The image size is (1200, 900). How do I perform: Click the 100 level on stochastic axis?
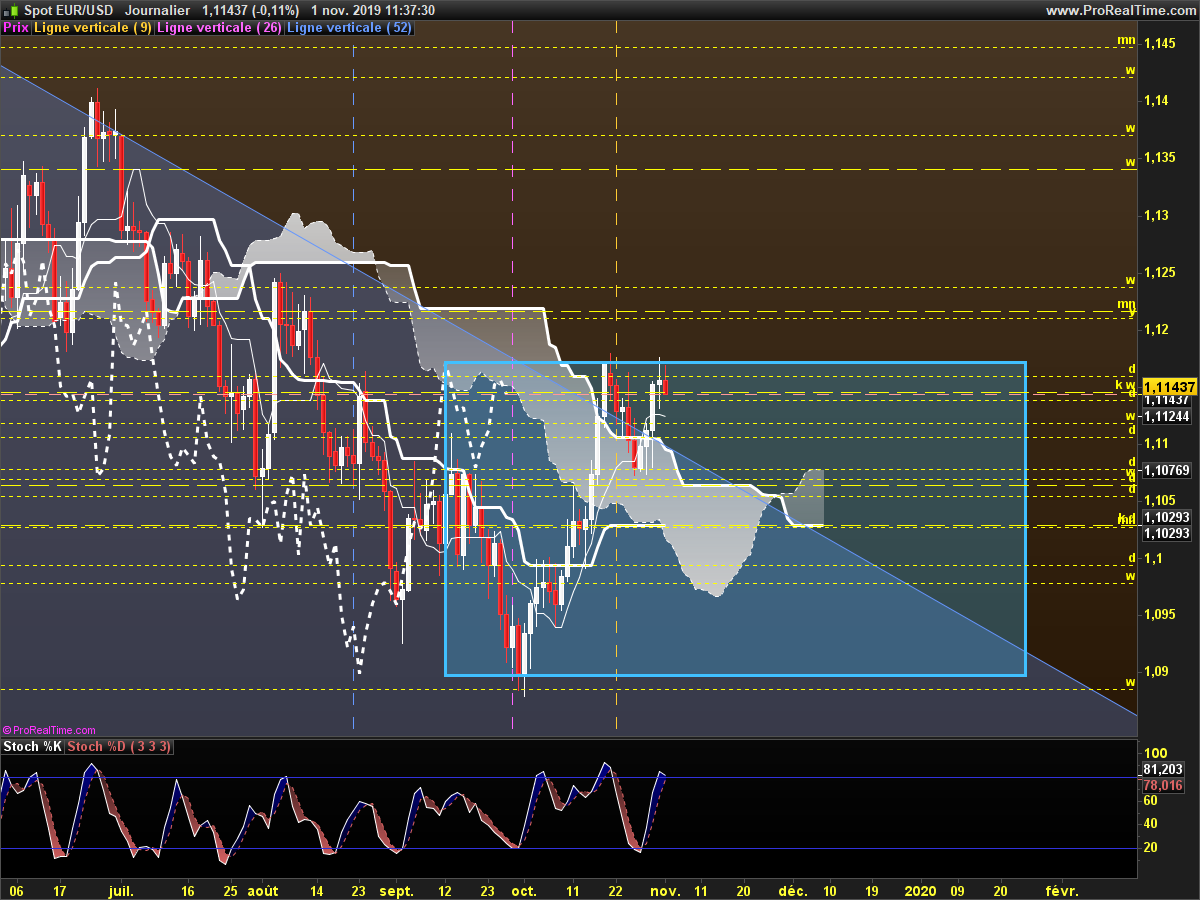[x=1155, y=753]
